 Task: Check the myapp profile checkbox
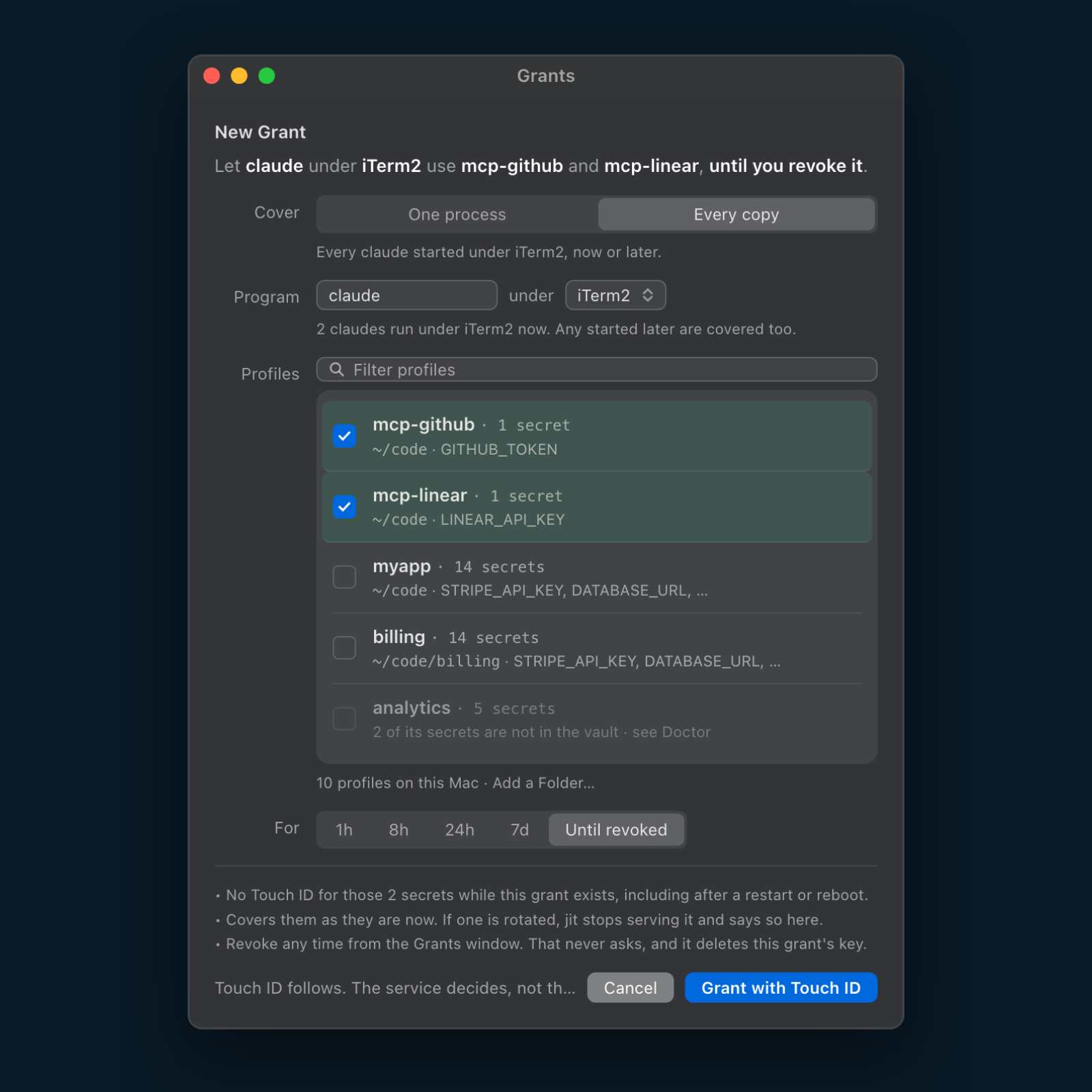click(344, 577)
